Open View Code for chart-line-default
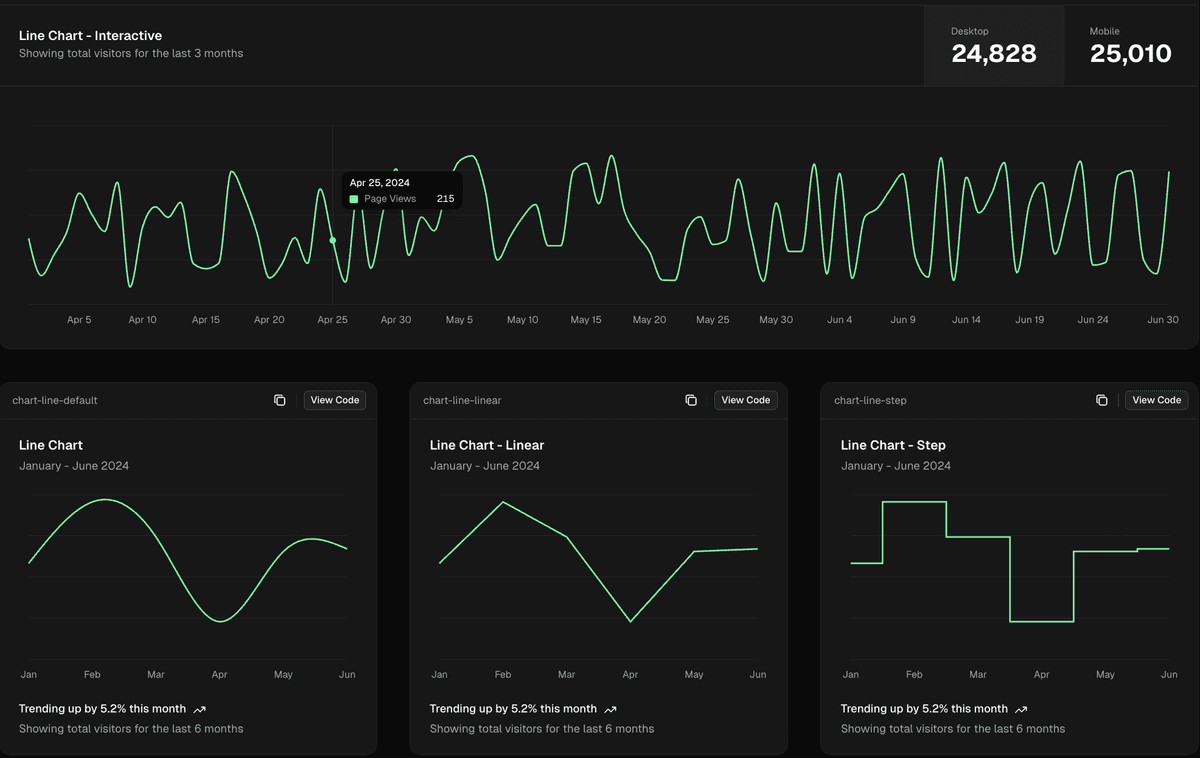 coord(334,399)
